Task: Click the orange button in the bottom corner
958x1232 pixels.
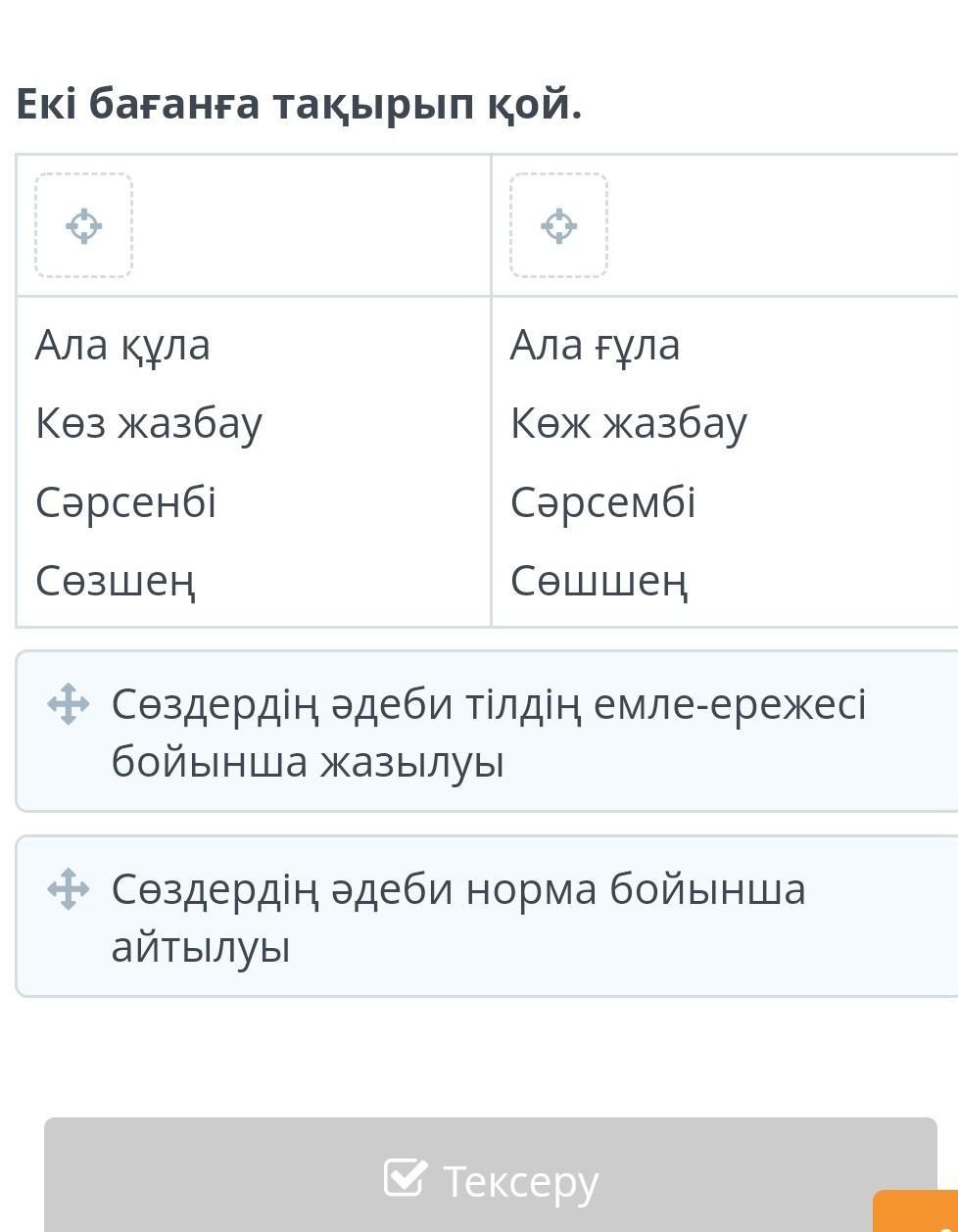Action: click(917, 1212)
